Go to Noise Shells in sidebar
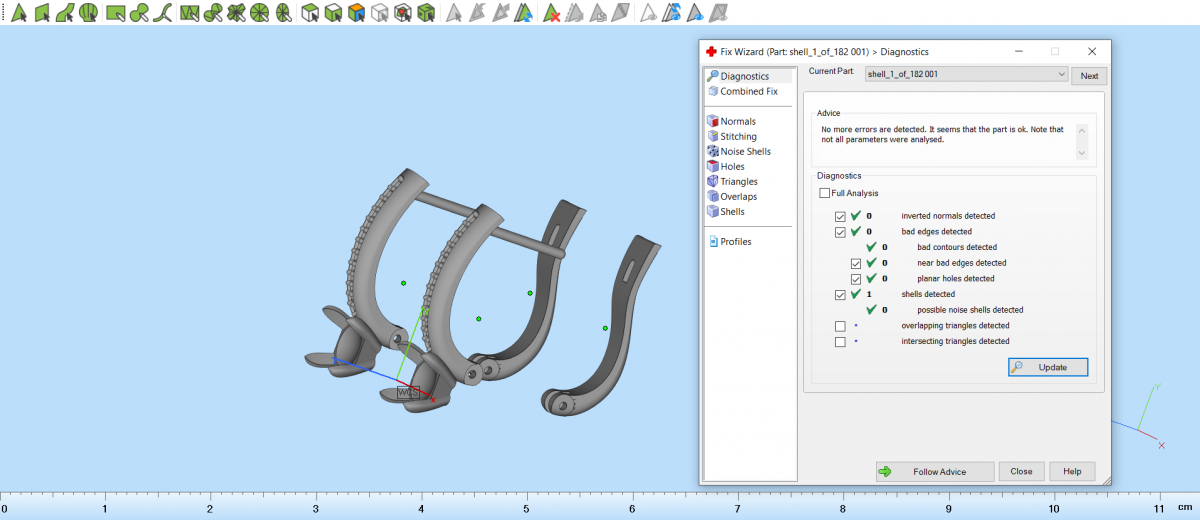 point(745,151)
